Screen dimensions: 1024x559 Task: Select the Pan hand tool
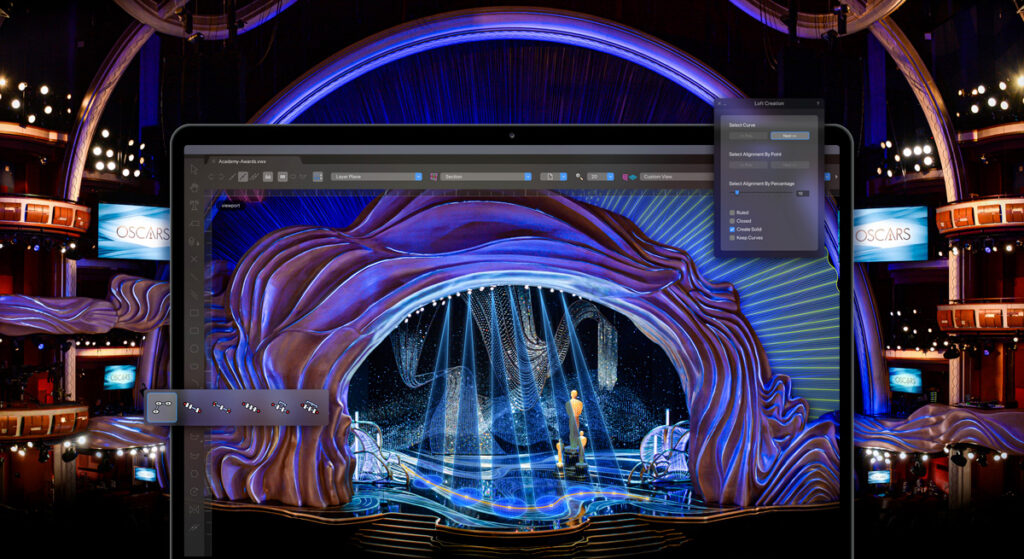pyautogui.click(x=194, y=188)
